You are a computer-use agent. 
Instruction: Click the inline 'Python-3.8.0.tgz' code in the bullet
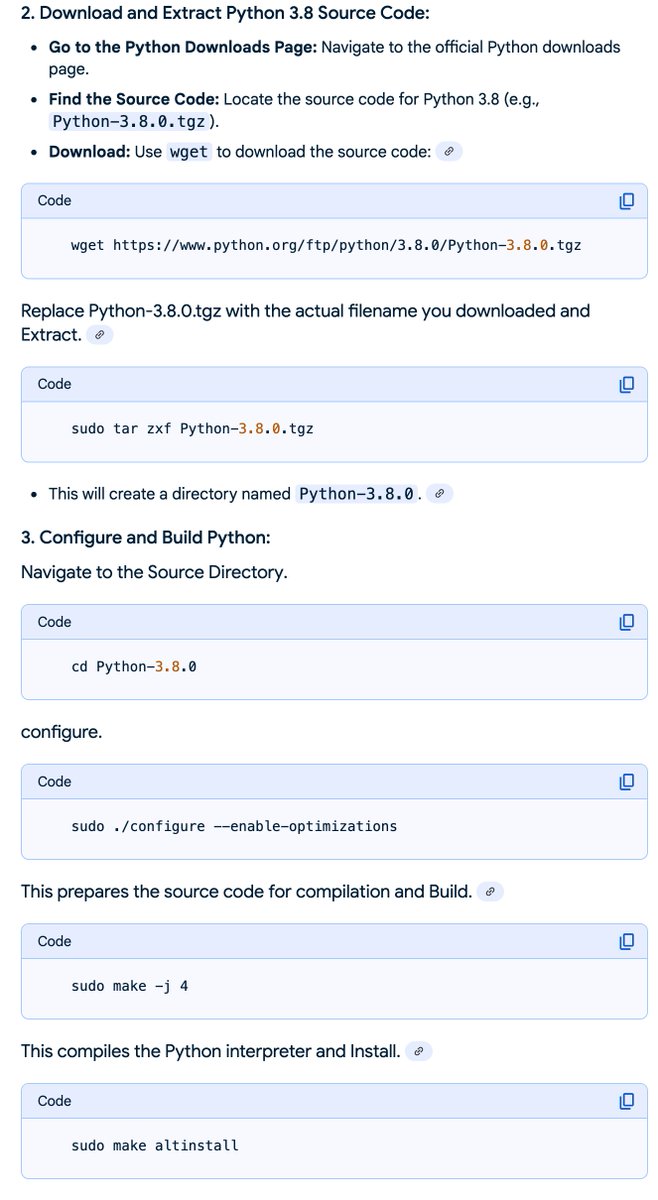click(128, 122)
